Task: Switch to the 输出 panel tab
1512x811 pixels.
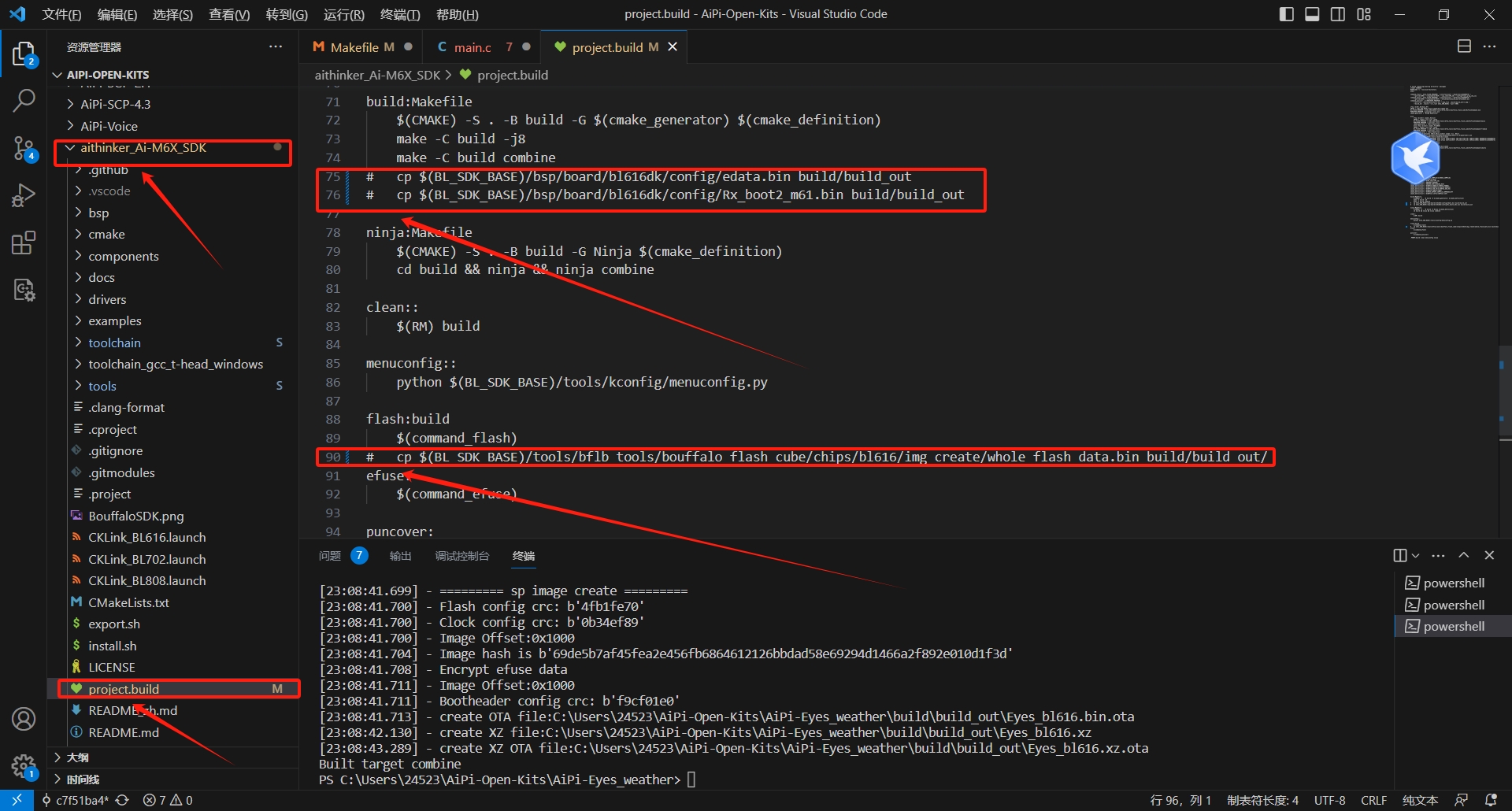Action: [401, 556]
